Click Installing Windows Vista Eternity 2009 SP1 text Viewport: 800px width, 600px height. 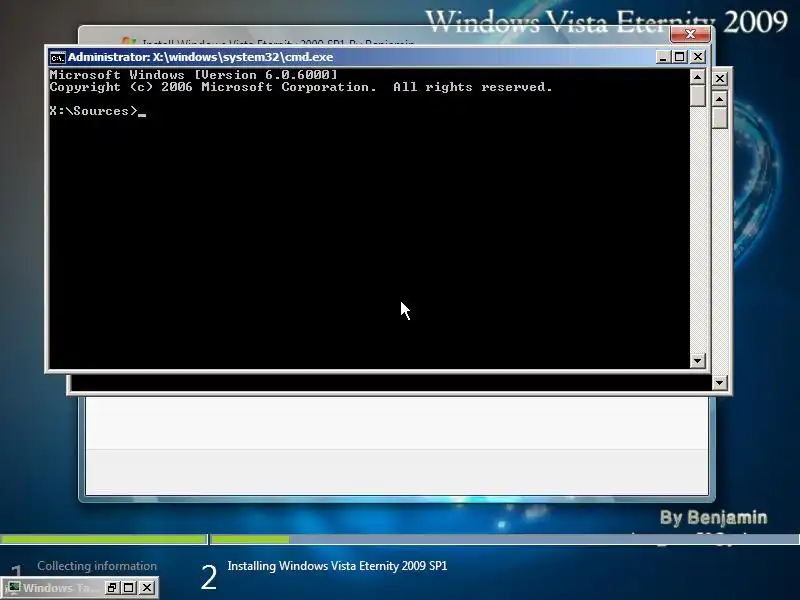tap(337, 566)
